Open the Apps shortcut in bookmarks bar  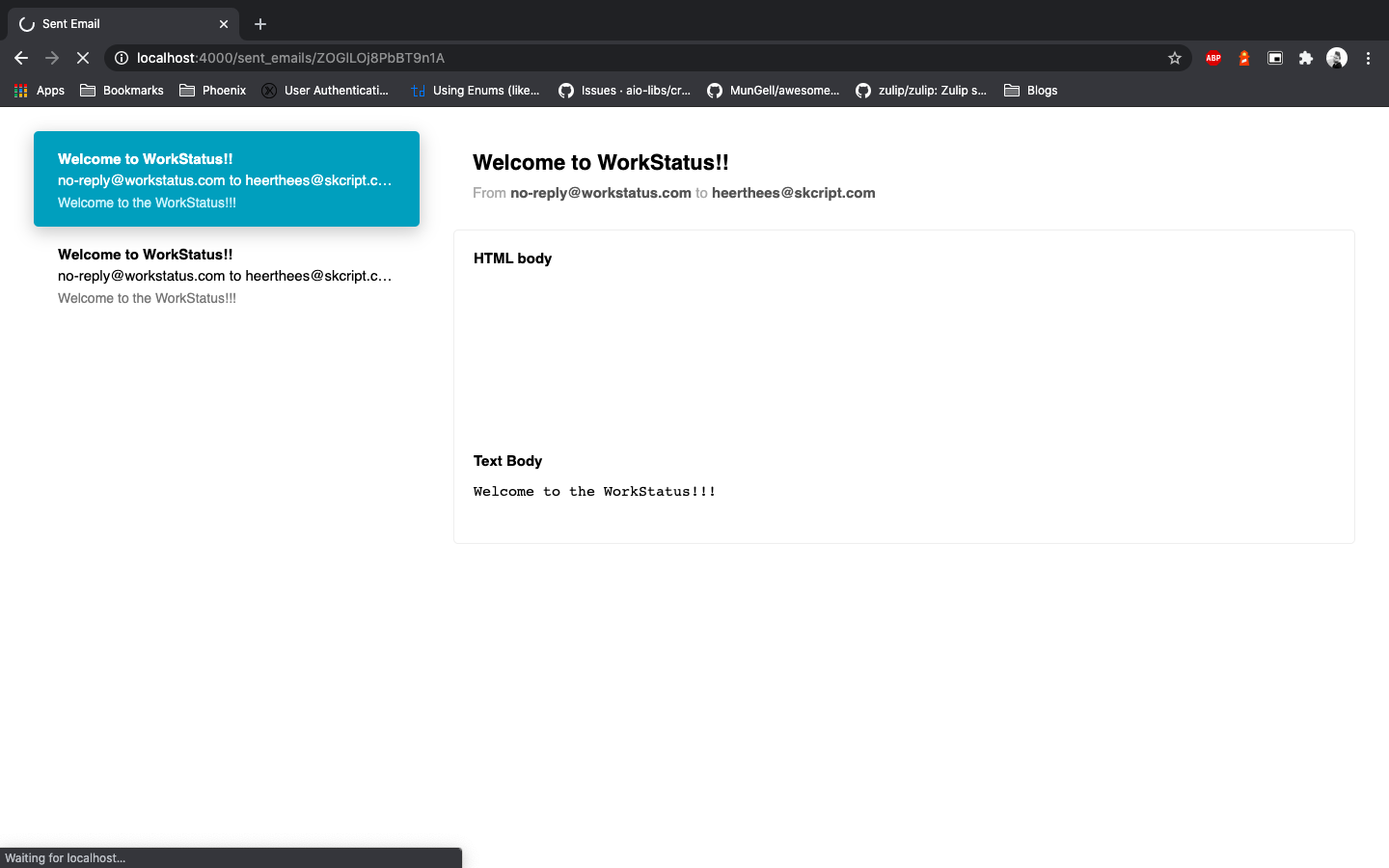[40, 91]
